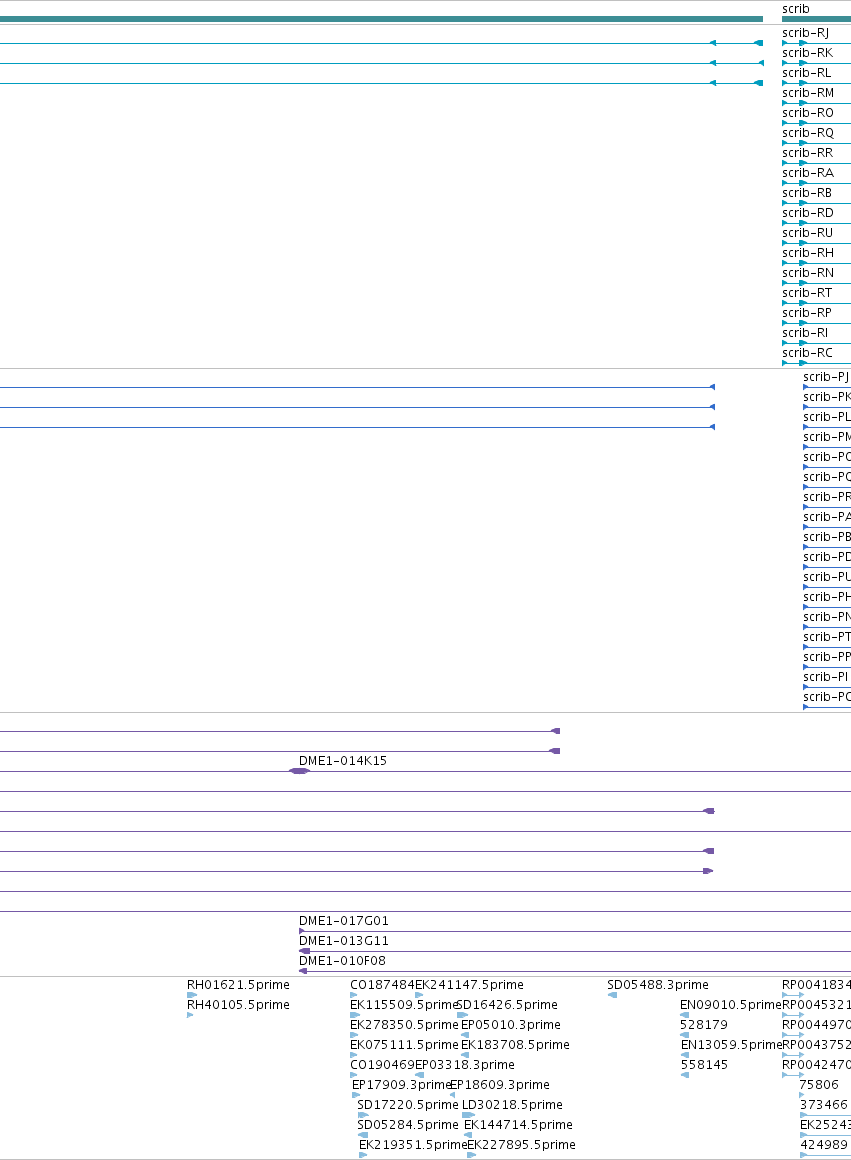
Task: Select the scrib-RH transcript label
Action: (808, 252)
